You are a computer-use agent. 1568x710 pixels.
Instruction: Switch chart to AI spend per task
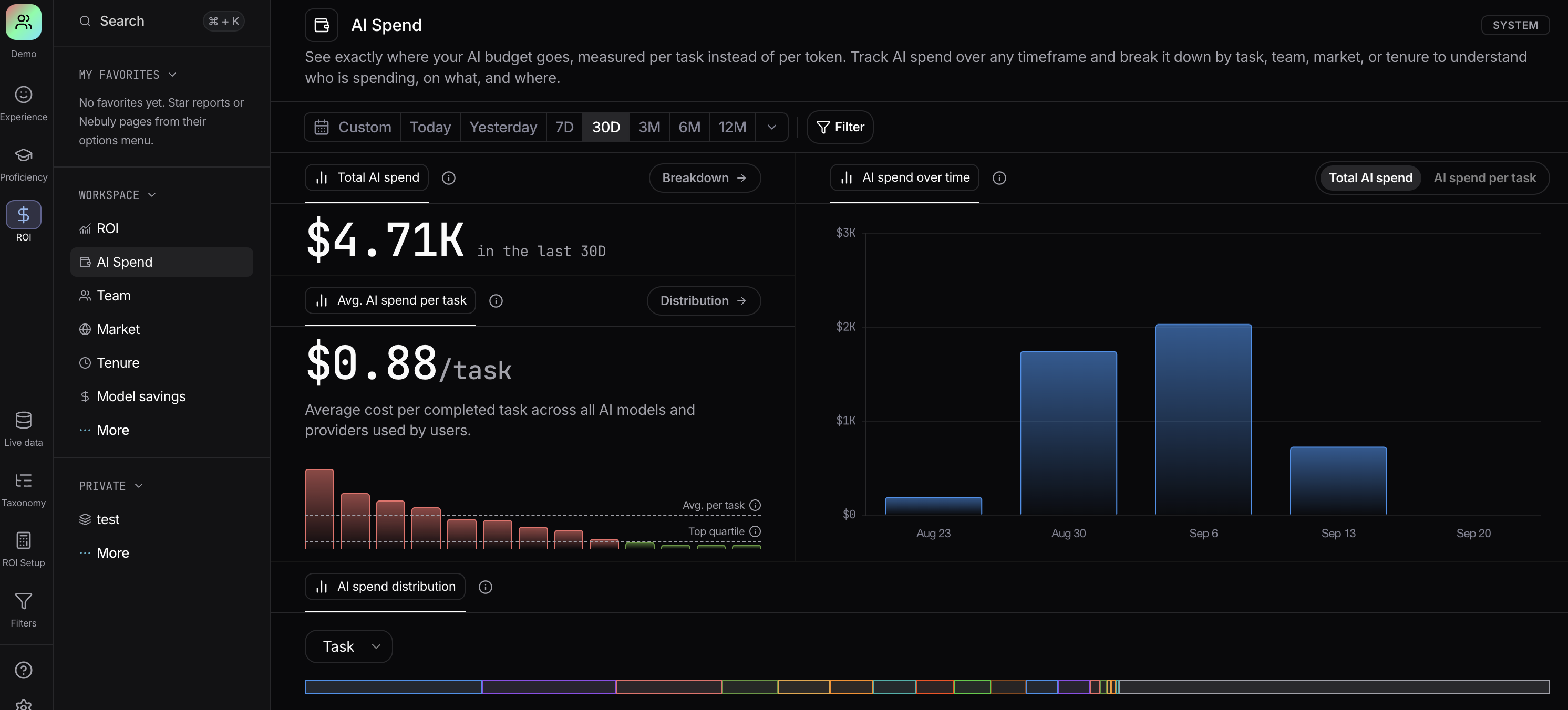[x=1484, y=177]
